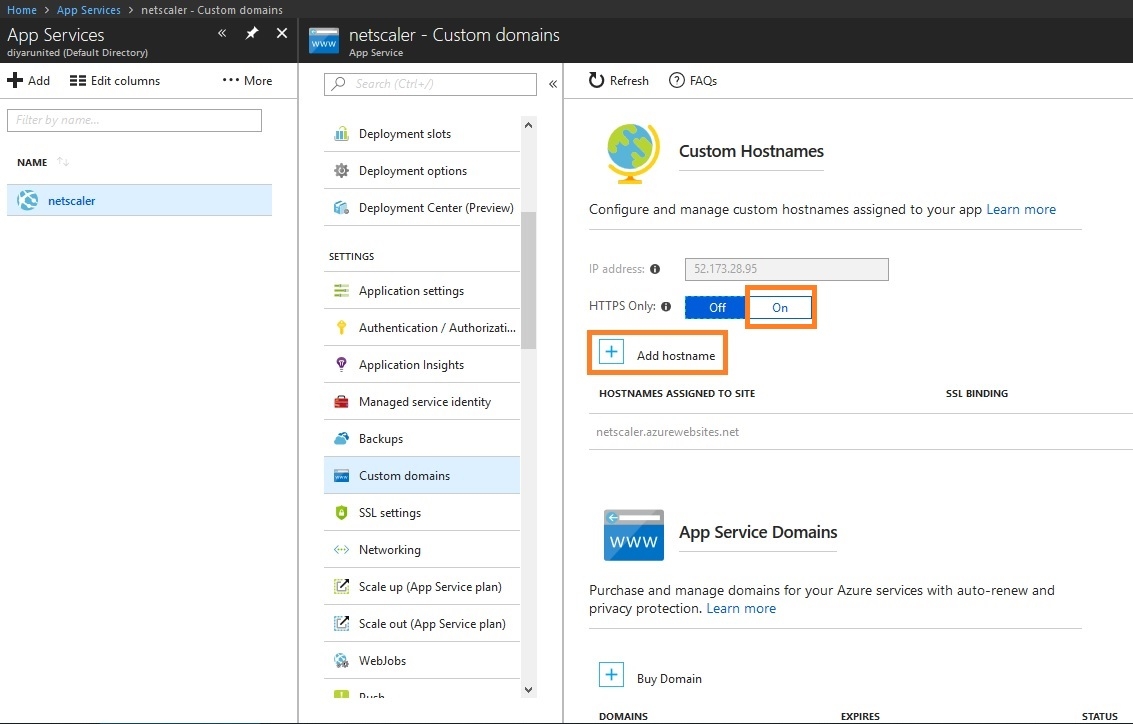
Task: Click the Deployment Center icon
Action: [x=341, y=207]
